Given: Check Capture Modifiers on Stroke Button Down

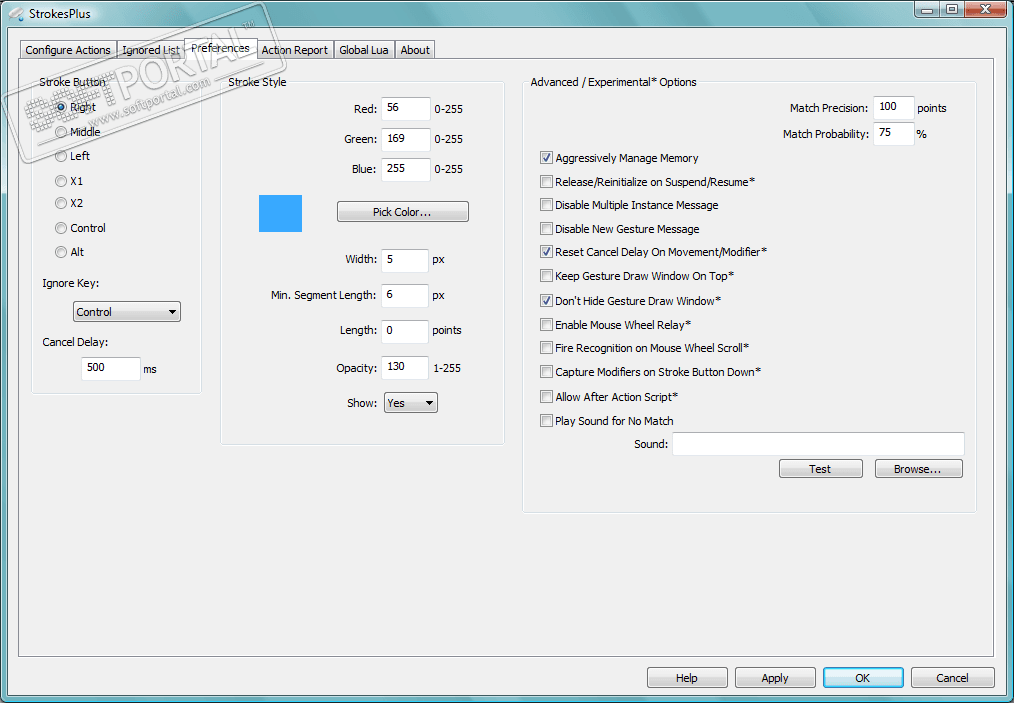Looking at the screenshot, I should (546, 372).
